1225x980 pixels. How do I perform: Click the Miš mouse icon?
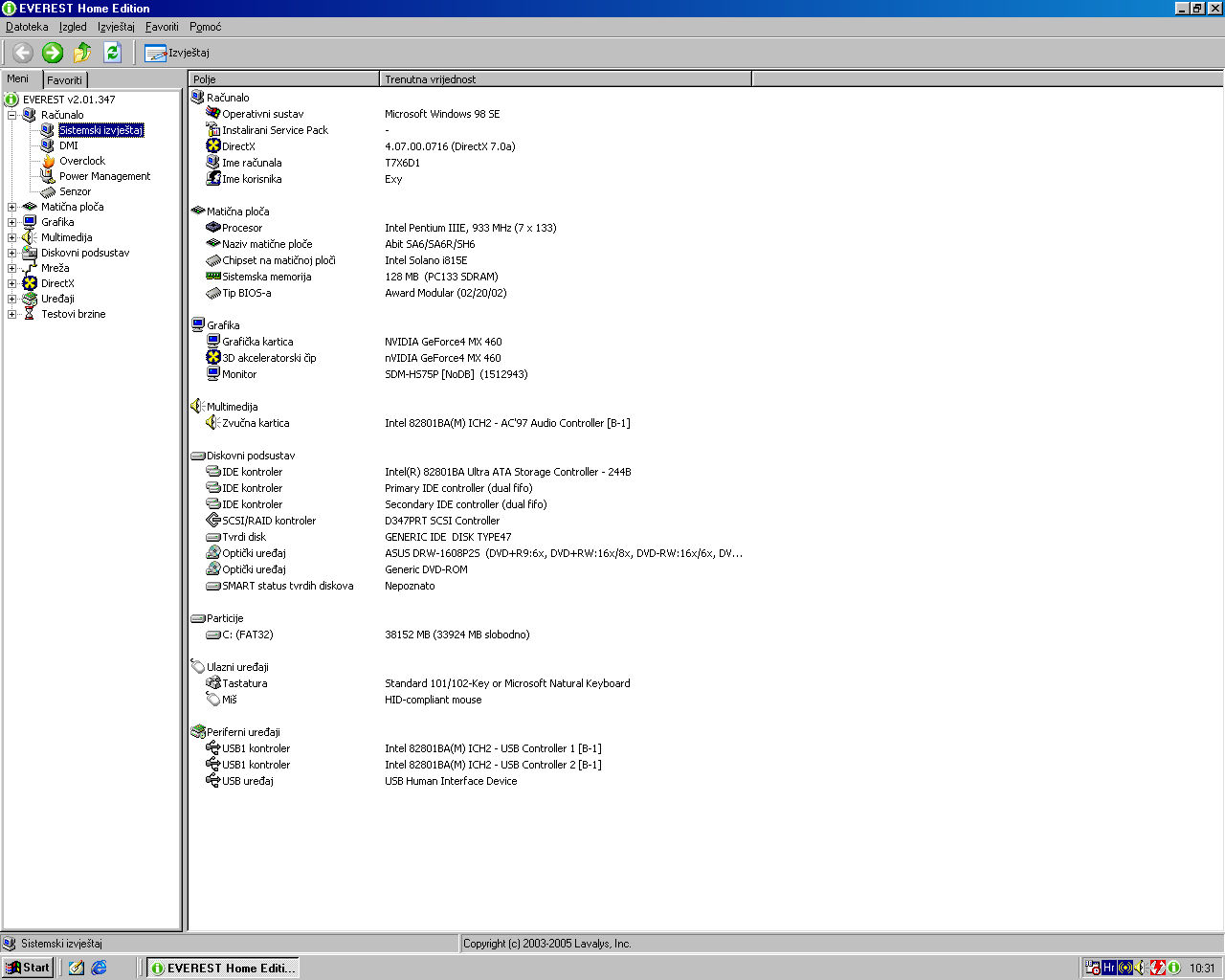click(x=213, y=699)
